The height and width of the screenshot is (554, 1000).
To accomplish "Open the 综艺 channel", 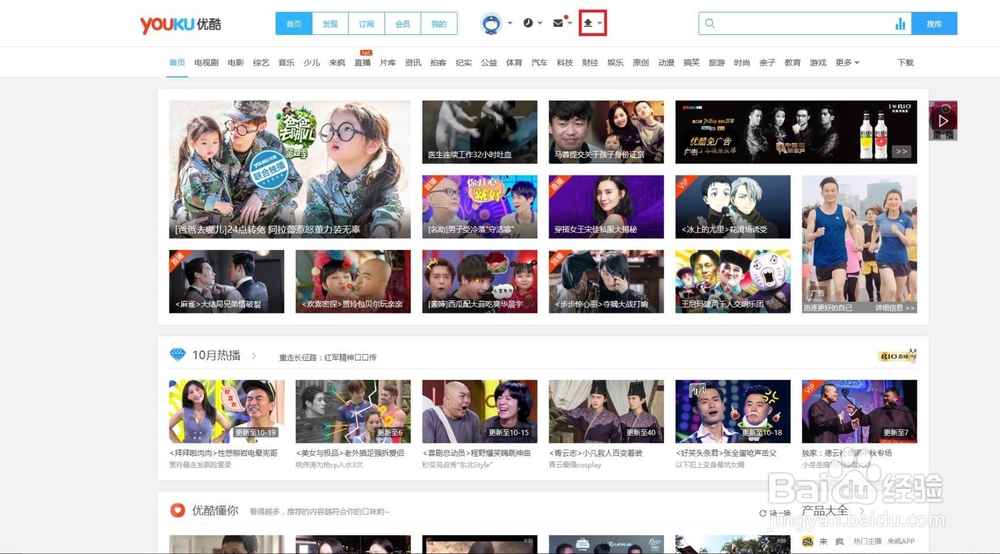I will (x=261, y=62).
